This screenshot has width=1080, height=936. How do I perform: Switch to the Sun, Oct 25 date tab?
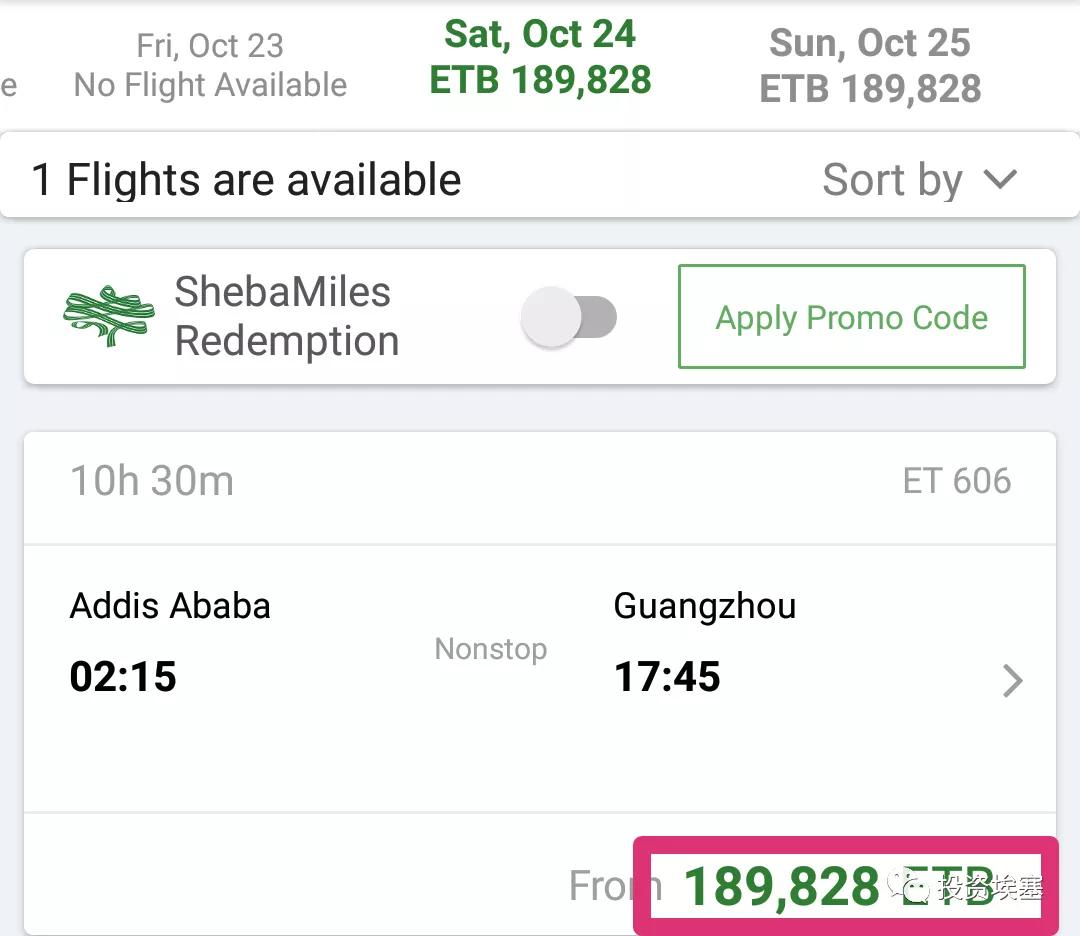[x=870, y=66]
